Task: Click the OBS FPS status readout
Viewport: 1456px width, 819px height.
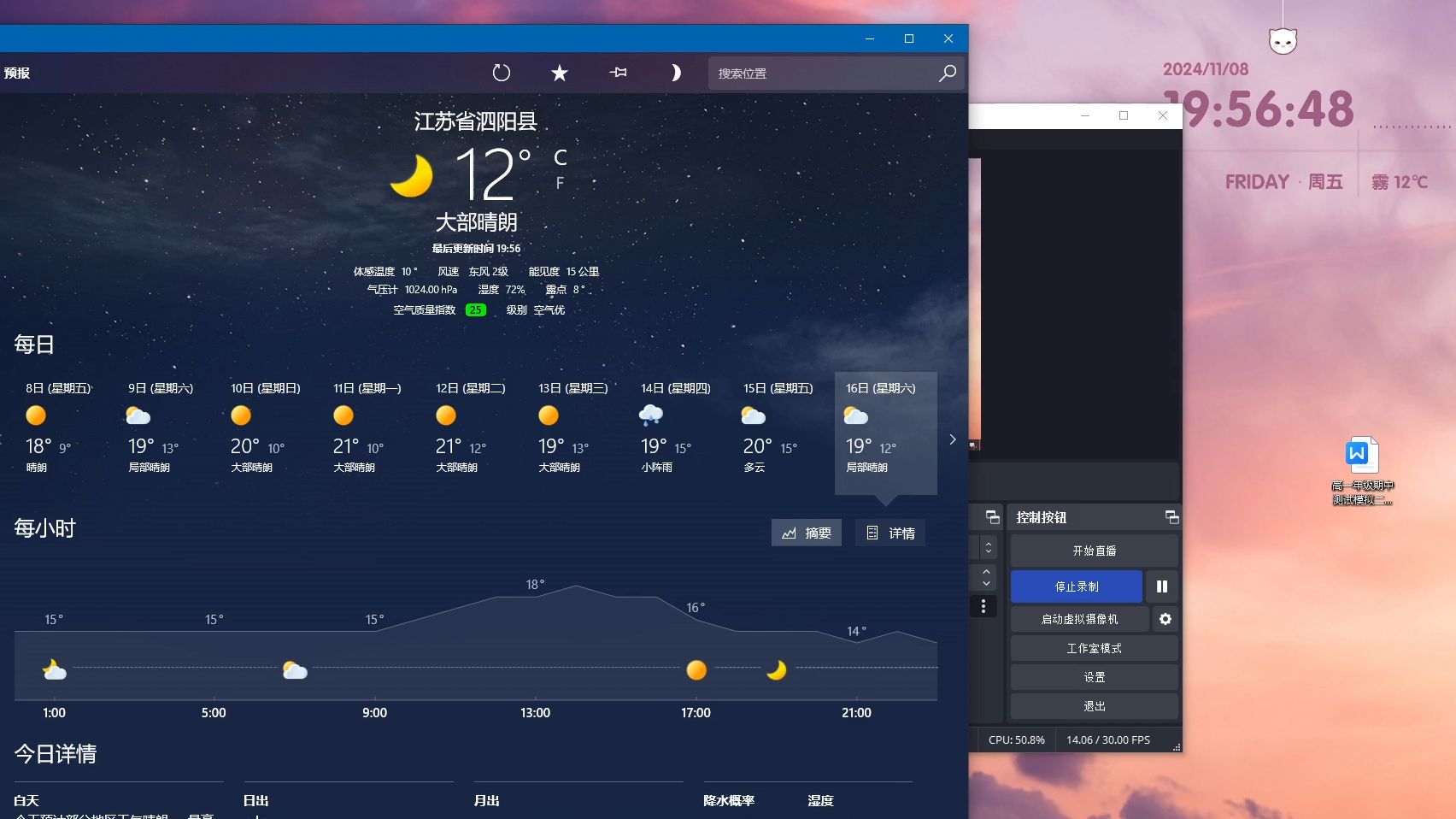Action: [1108, 740]
